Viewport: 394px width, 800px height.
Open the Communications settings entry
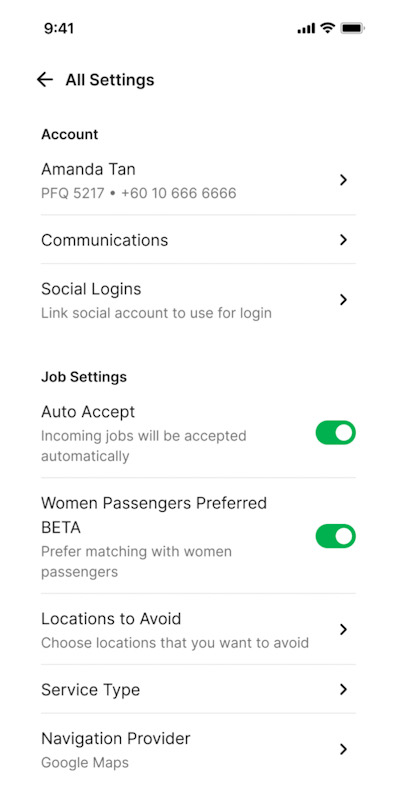198,240
